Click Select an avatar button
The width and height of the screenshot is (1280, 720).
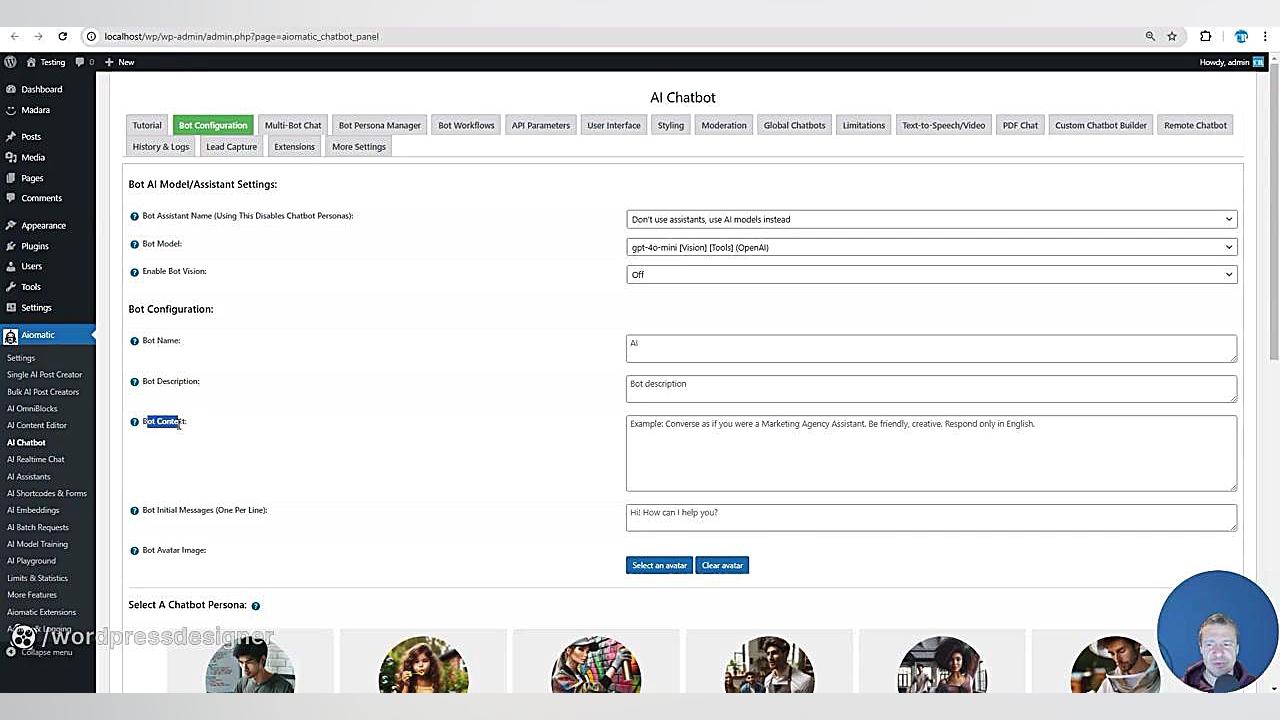pos(660,565)
